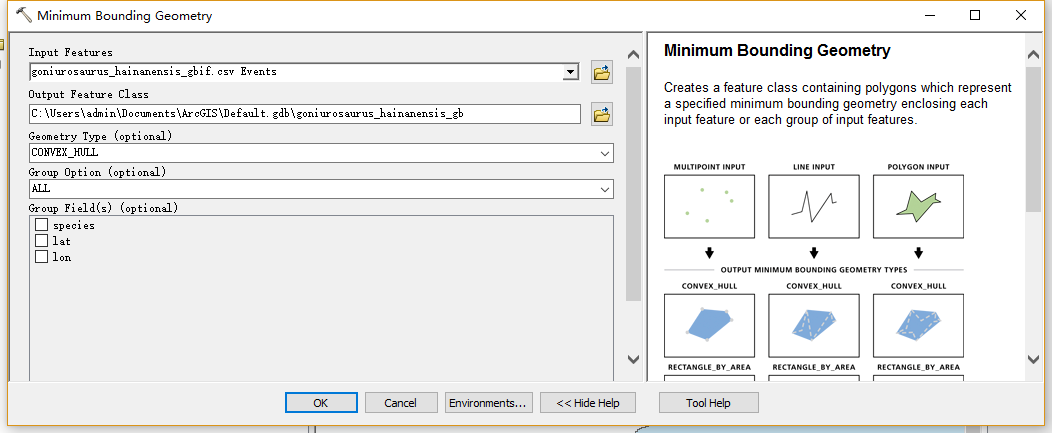Viewport: 1052px width, 433px height.
Task: Click the Group Field(s) (optional) label
Action: pos(103,208)
